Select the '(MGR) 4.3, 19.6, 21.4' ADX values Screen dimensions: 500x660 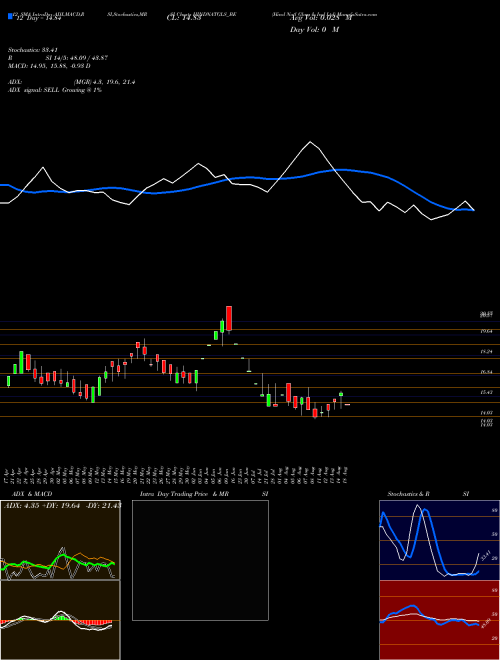[104, 82]
